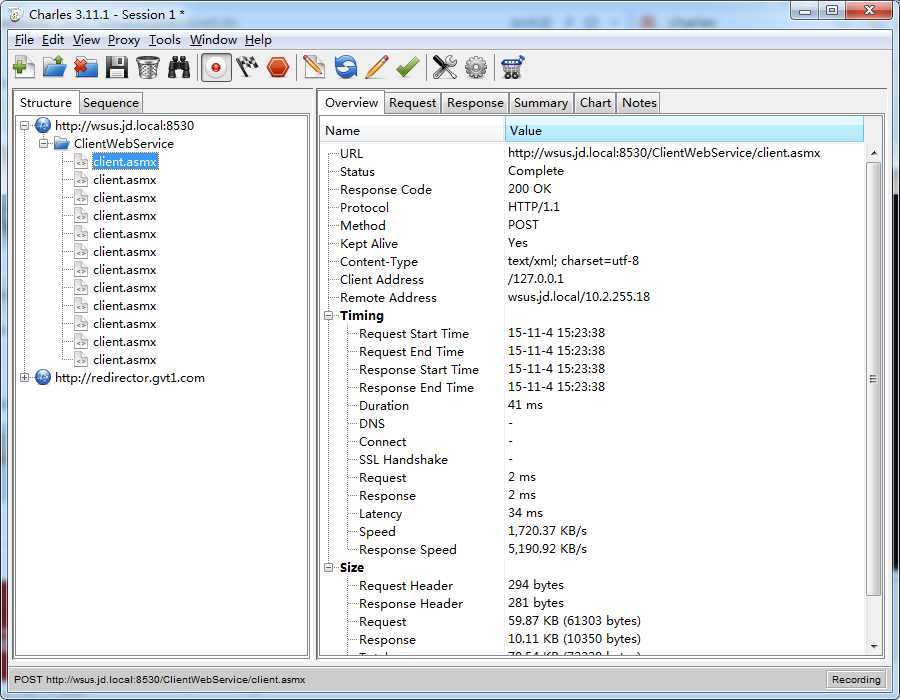Viewport: 900px width, 700px height.
Task: Collapse the wsus.jd.local:8530 host node
Action: click(x=24, y=125)
